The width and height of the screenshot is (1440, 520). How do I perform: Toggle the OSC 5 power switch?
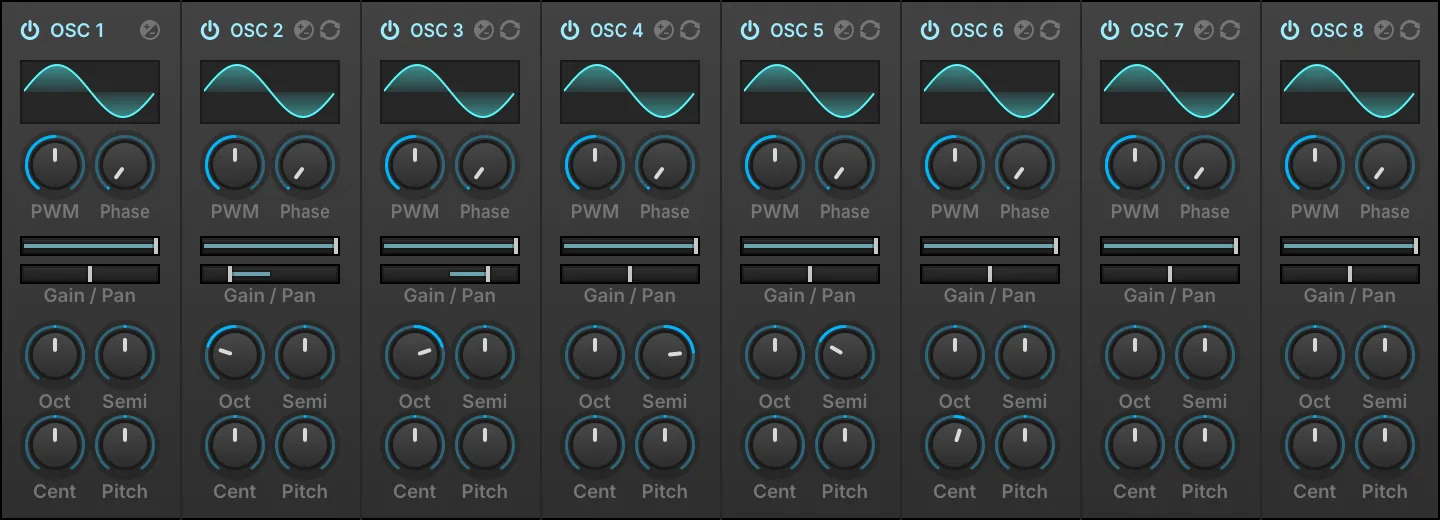750,31
